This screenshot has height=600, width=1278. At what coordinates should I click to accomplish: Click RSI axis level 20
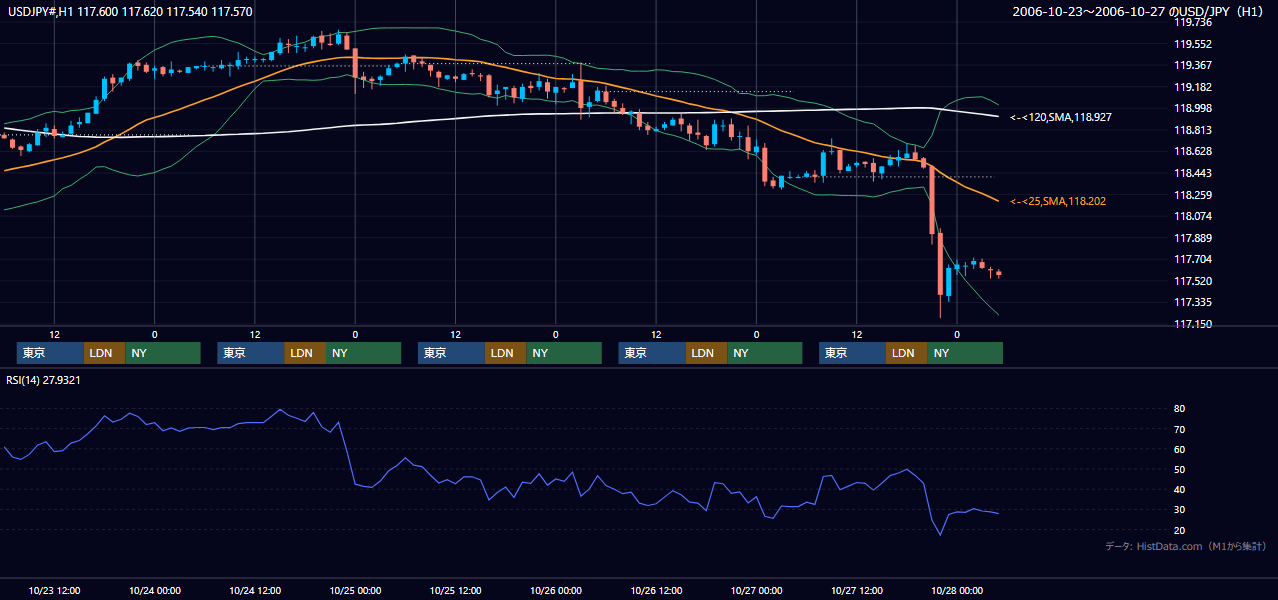(x=1179, y=530)
